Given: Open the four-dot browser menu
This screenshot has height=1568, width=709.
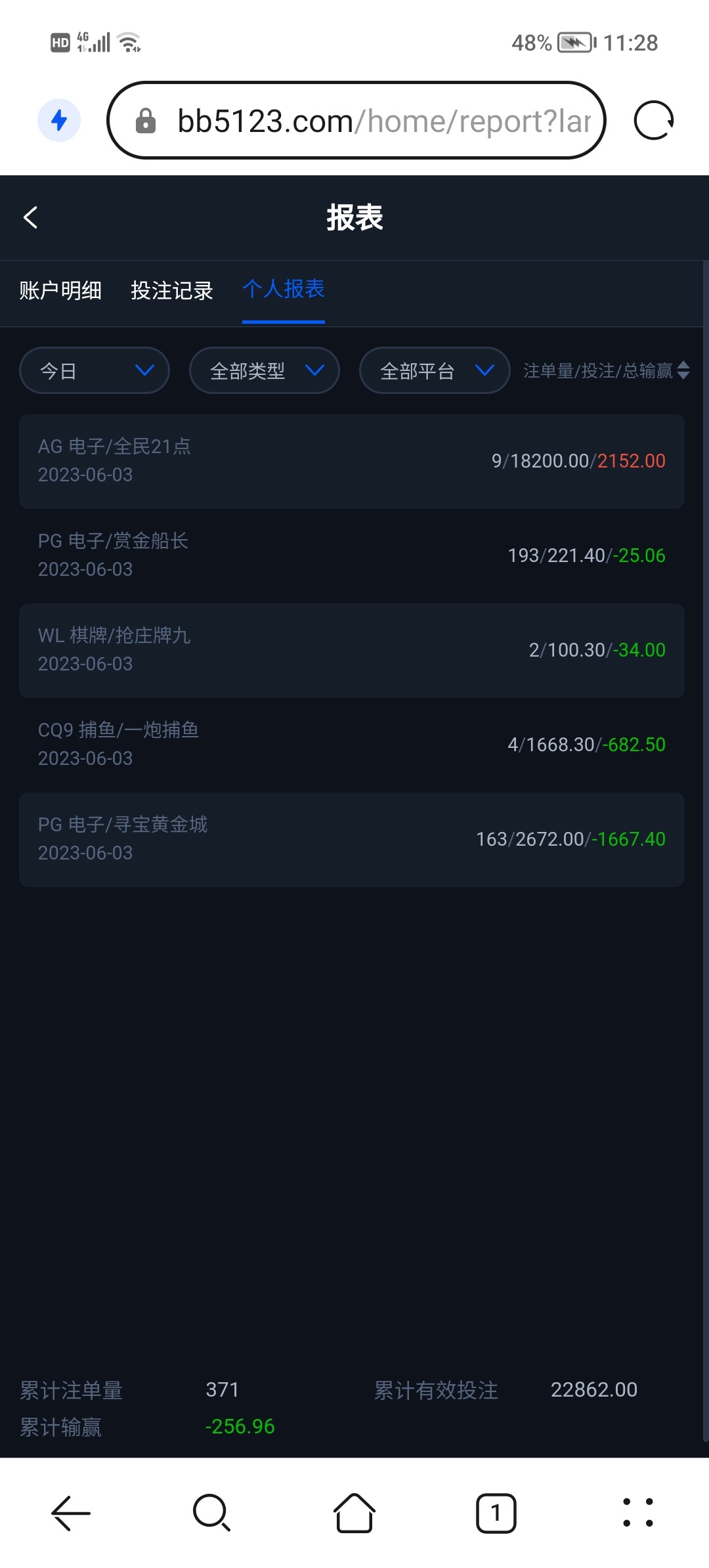Looking at the screenshot, I should click(637, 1513).
